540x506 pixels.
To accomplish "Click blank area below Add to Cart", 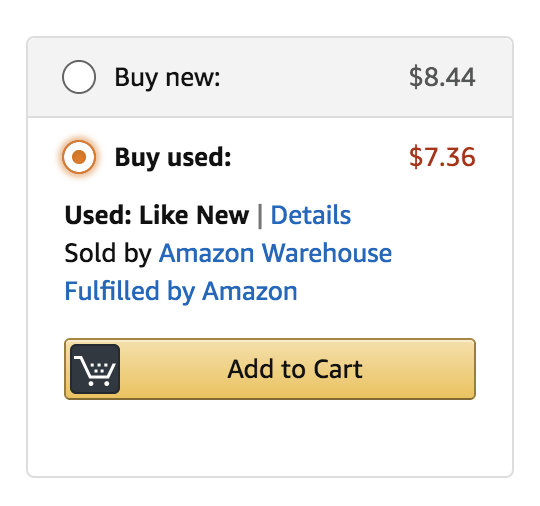I will [270, 437].
